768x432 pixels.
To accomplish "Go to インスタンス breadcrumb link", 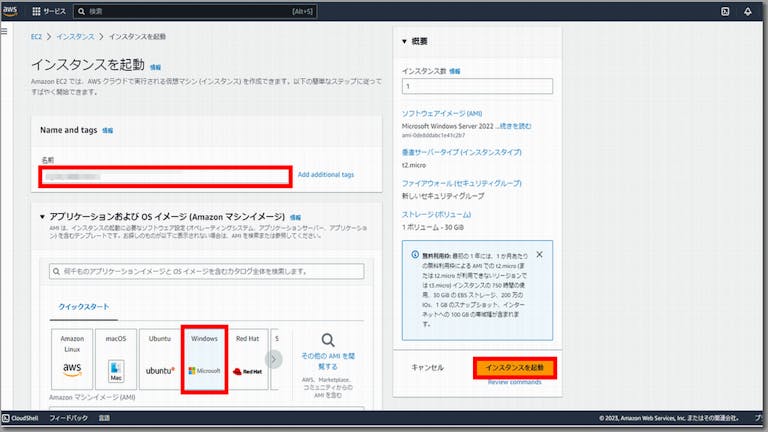I will (x=75, y=37).
